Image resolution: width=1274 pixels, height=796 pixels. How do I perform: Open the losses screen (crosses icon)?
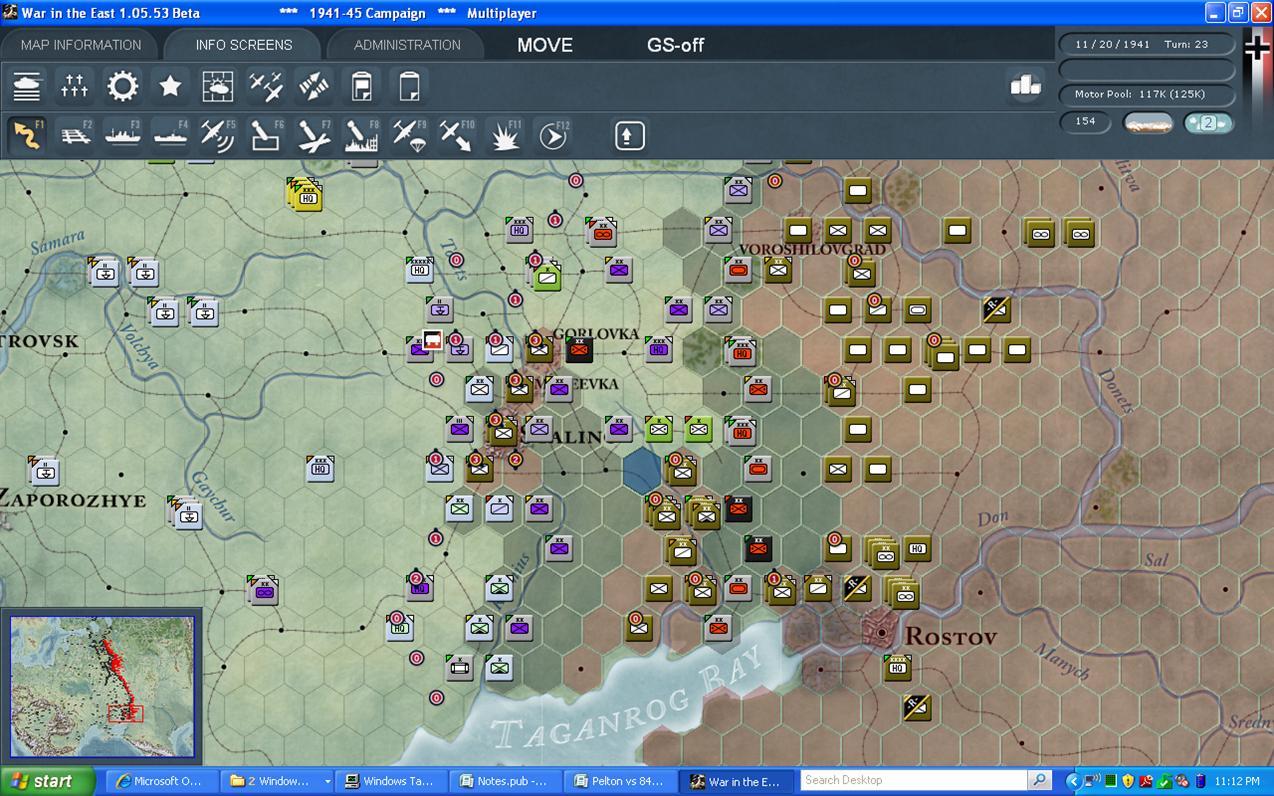[x=75, y=87]
